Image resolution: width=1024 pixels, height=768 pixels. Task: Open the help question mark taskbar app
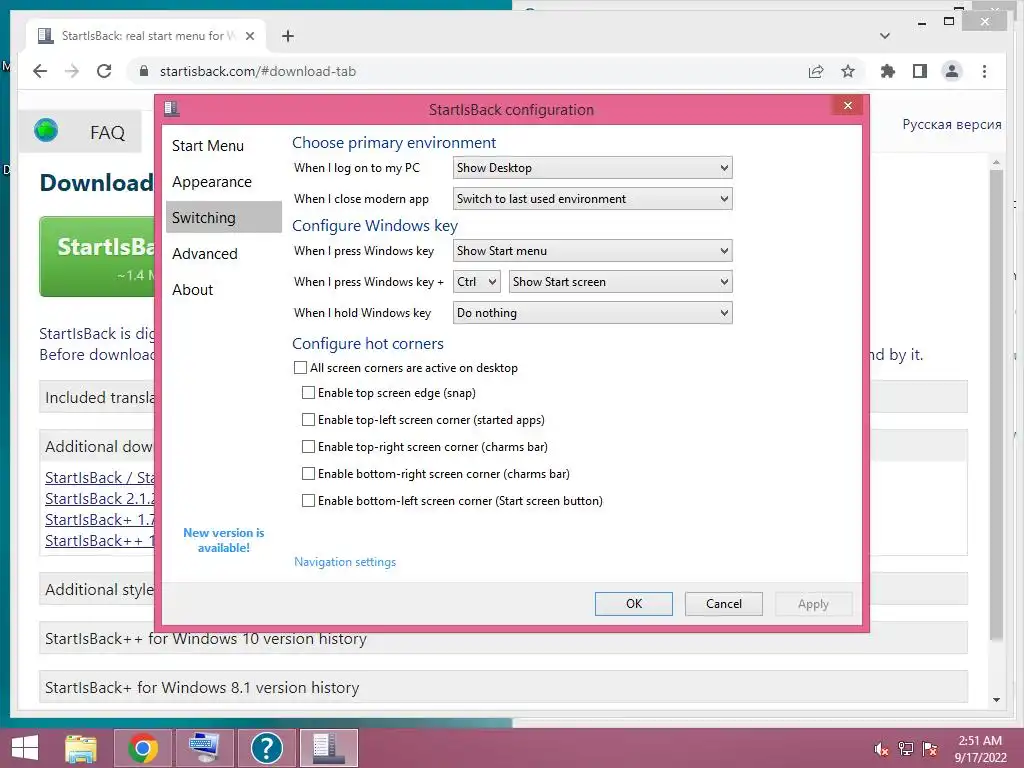266,748
